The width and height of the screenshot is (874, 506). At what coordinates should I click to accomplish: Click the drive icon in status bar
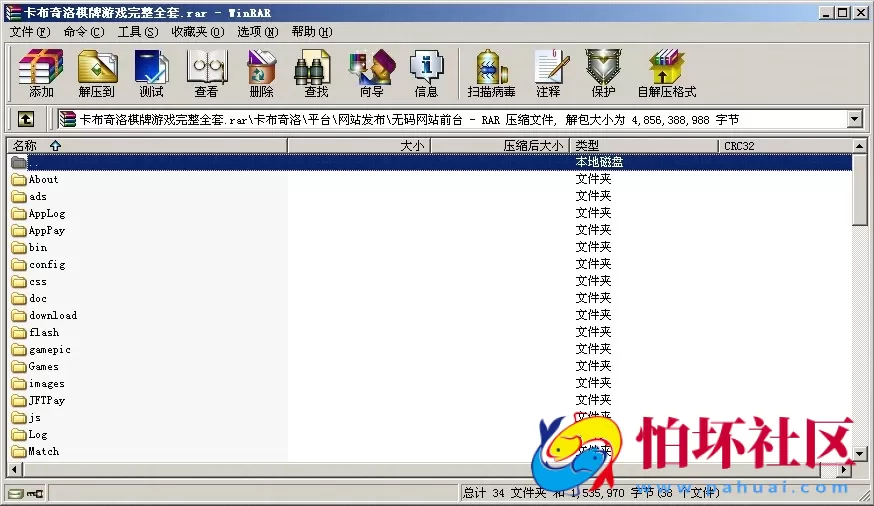click(x=16, y=493)
